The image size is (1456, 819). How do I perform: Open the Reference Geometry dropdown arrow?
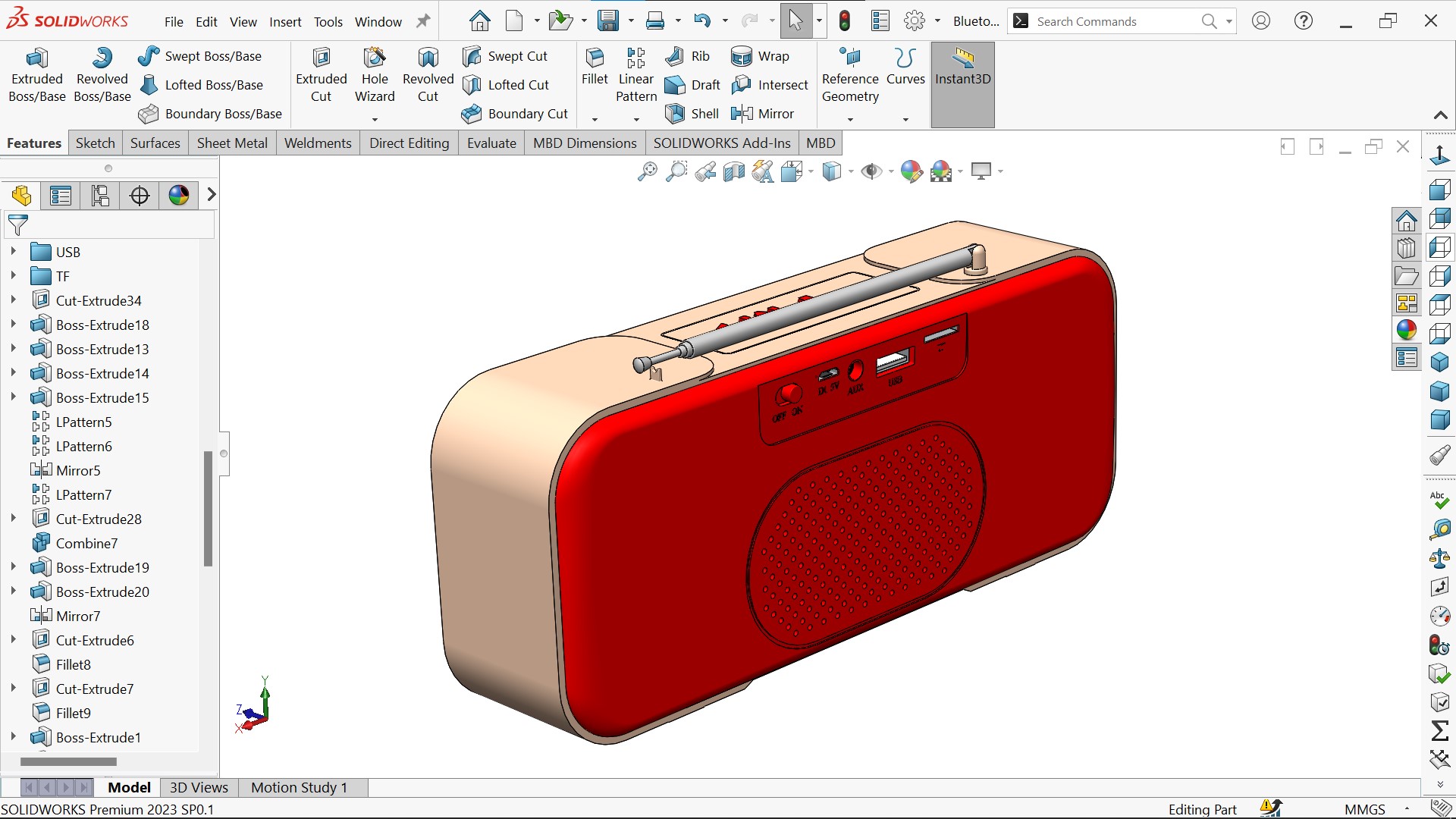[x=850, y=119]
